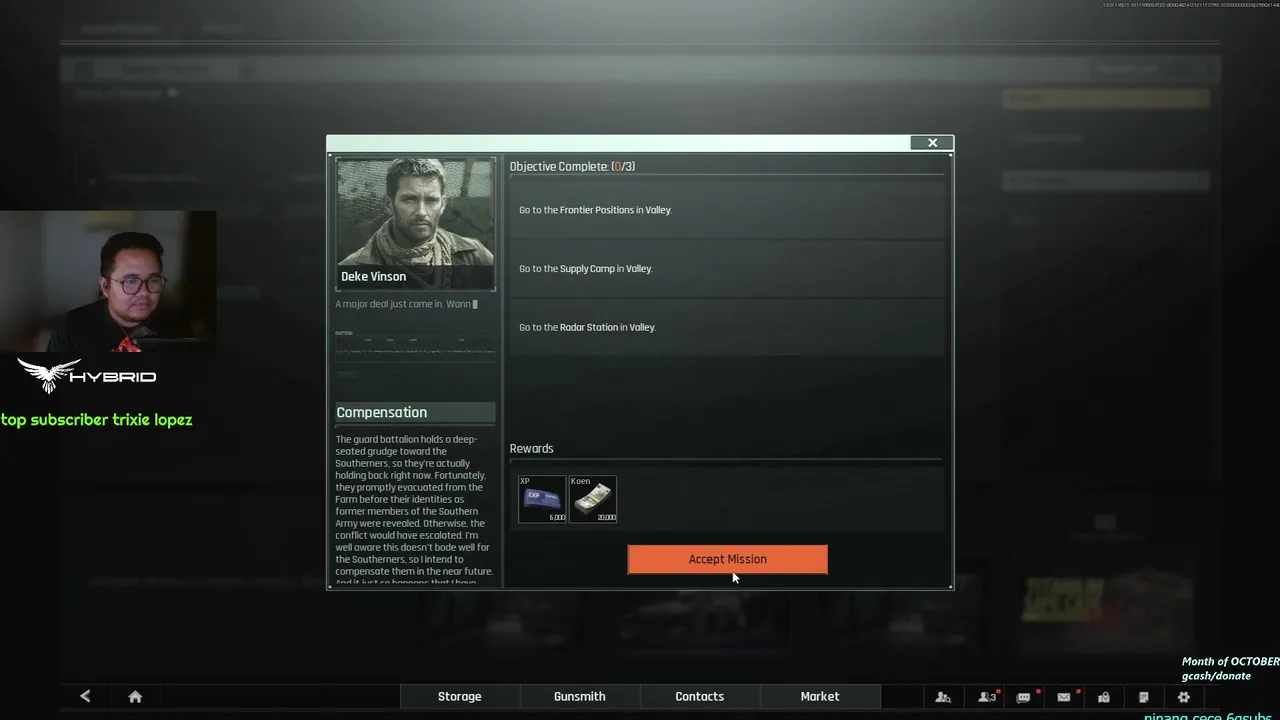The image size is (1280, 720).
Task: Click the Accept Mission button
Action: (727, 559)
